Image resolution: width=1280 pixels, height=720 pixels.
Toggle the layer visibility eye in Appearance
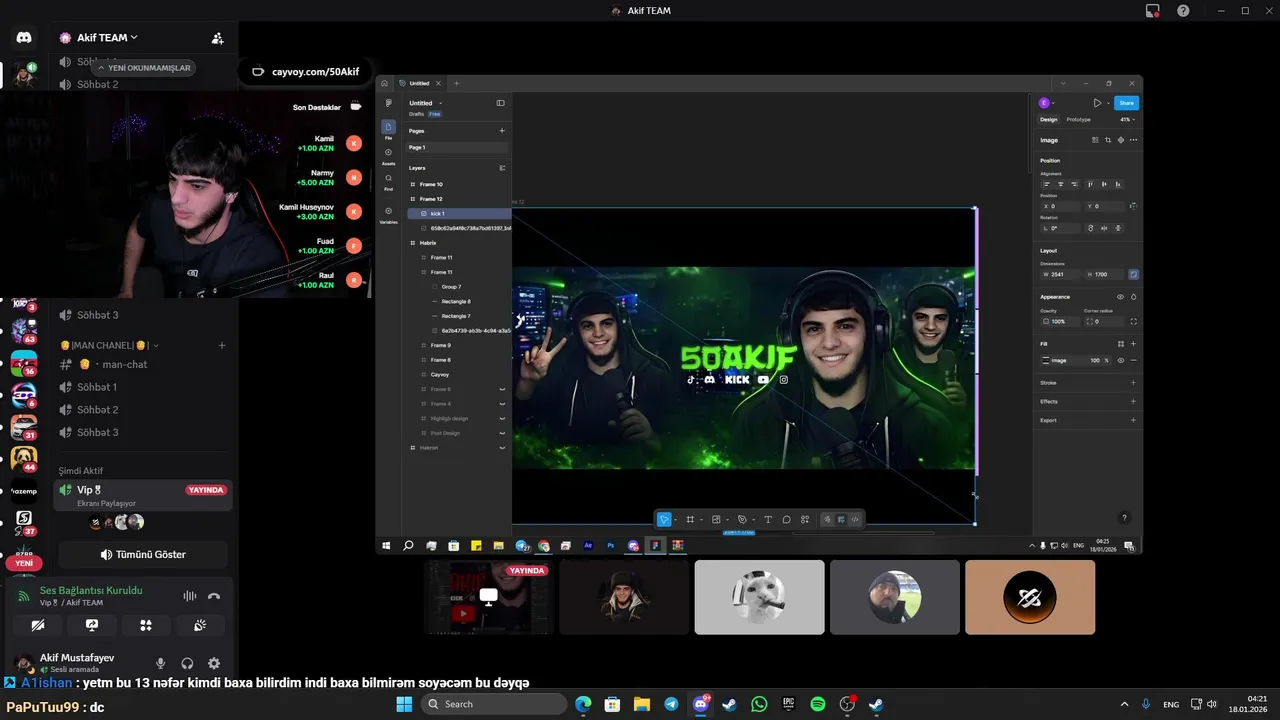tap(1120, 297)
